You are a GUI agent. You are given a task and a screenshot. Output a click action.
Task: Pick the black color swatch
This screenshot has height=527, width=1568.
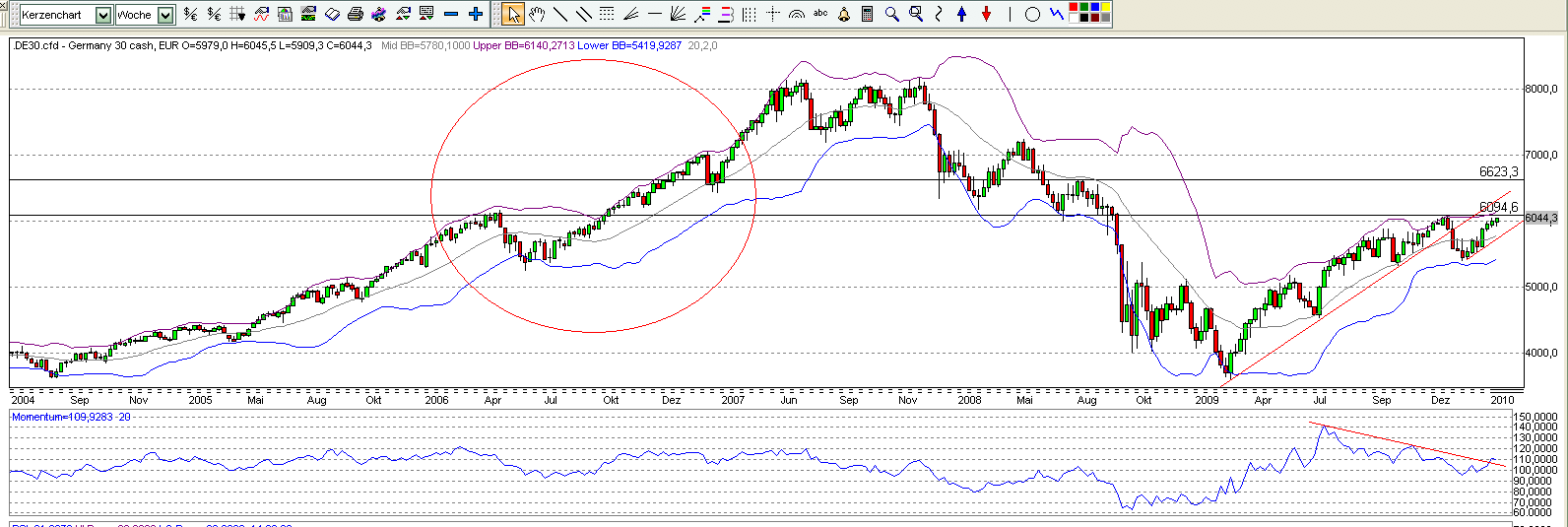(x=1084, y=18)
